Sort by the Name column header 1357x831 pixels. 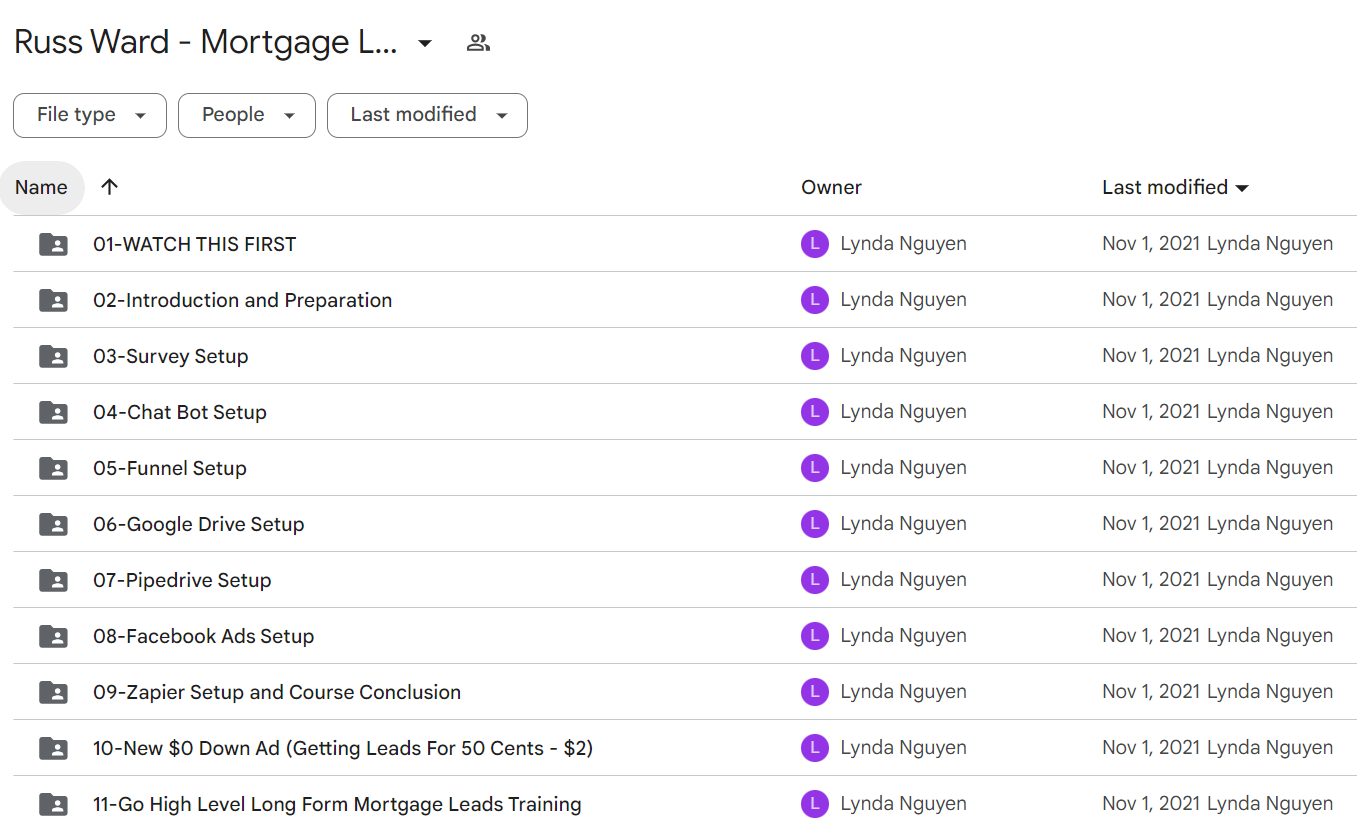click(x=41, y=187)
